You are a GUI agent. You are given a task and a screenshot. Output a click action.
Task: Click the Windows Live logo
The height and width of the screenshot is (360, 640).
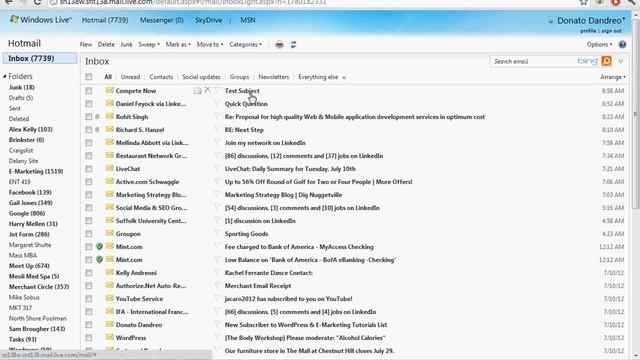coord(40,20)
